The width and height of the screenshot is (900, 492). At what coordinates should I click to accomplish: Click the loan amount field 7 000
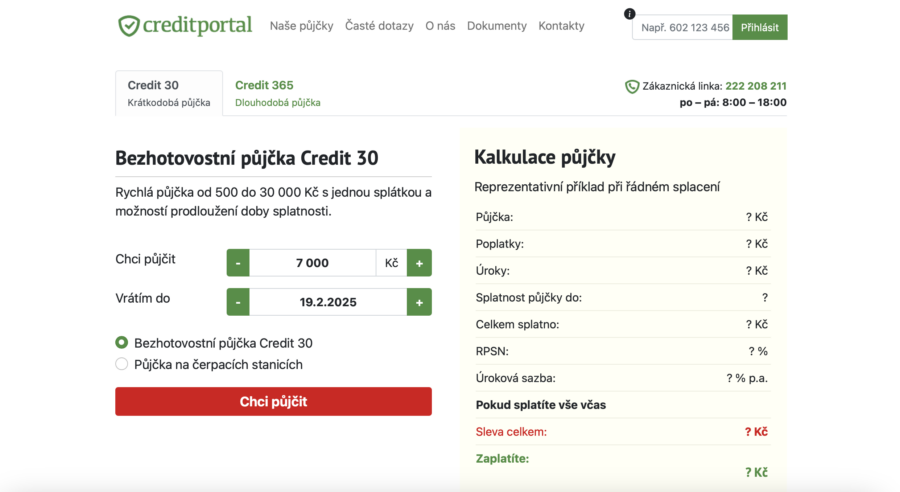(312, 263)
